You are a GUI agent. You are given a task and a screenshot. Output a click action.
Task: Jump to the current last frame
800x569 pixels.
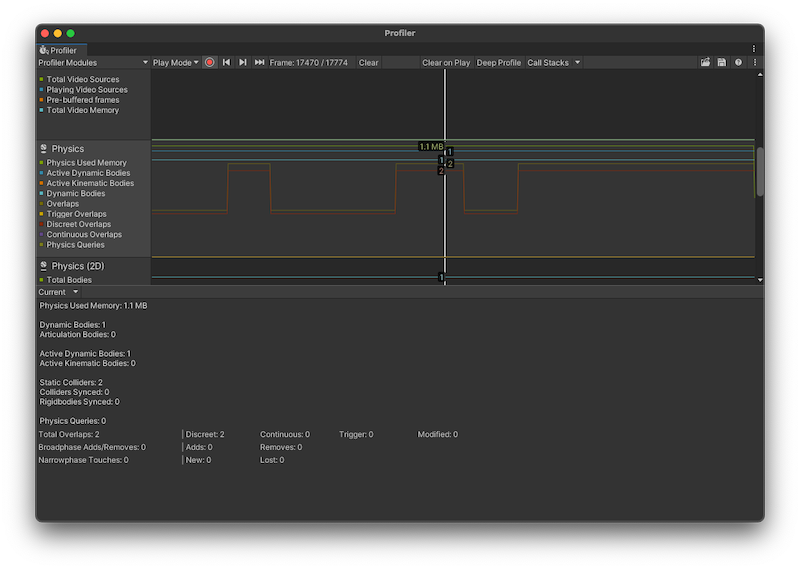coord(259,62)
